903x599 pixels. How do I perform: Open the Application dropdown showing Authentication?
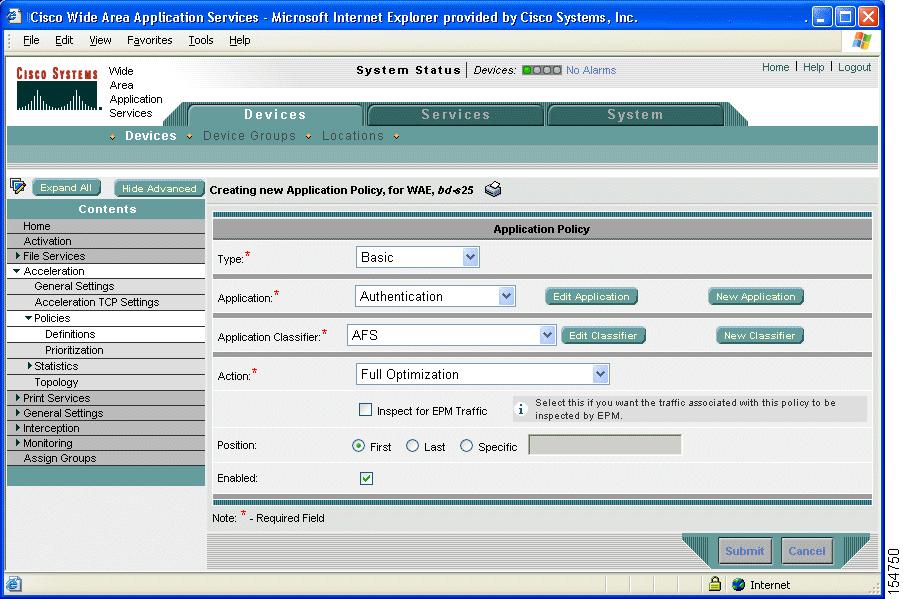pyautogui.click(x=435, y=296)
